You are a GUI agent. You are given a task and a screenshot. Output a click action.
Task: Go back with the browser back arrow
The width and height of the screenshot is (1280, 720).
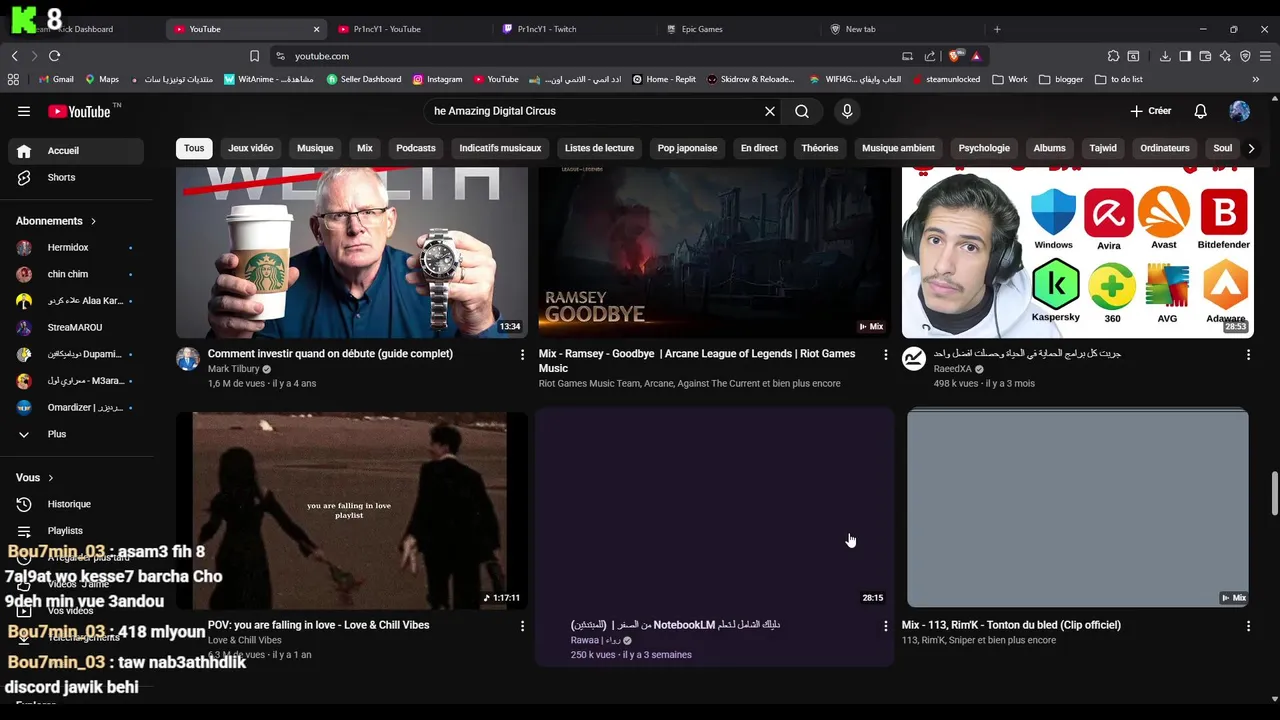(14, 56)
